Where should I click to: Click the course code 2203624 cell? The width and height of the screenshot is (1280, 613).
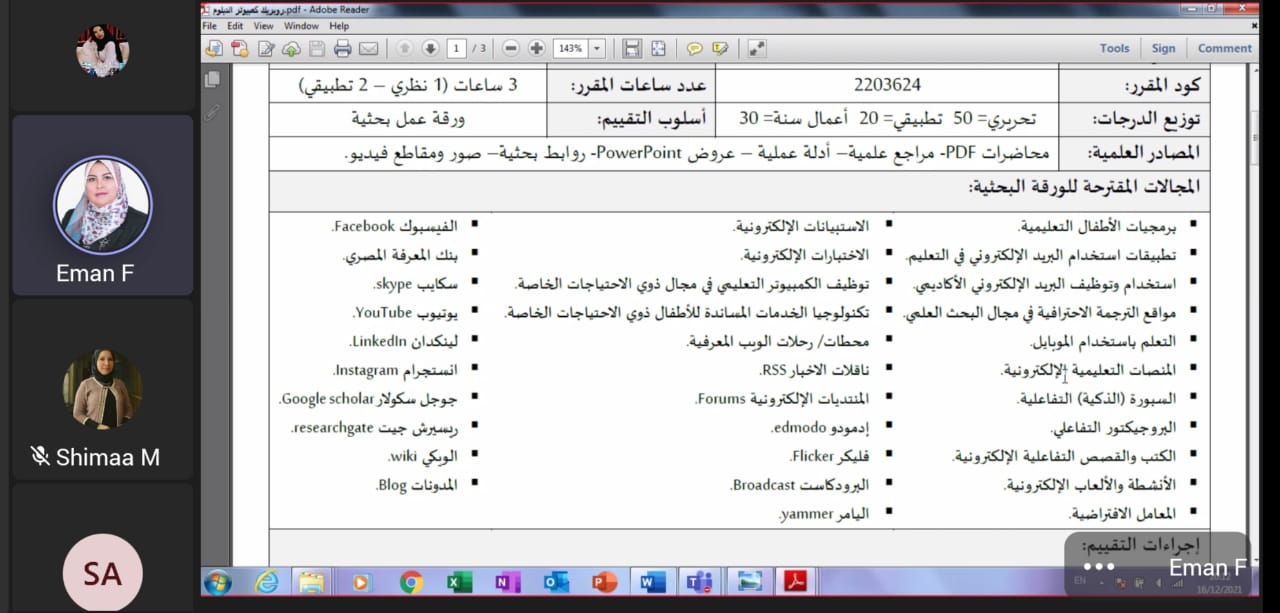[x=887, y=85]
